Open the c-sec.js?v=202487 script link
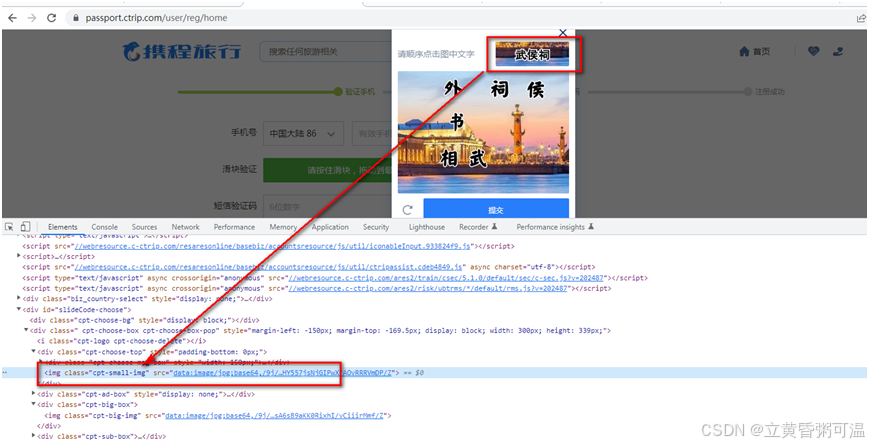The image size is (869, 445). [447, 278]
